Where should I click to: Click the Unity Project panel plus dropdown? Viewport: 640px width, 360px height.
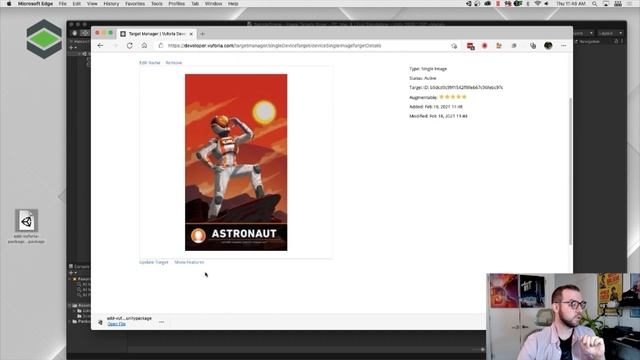(x=73, y=273)
